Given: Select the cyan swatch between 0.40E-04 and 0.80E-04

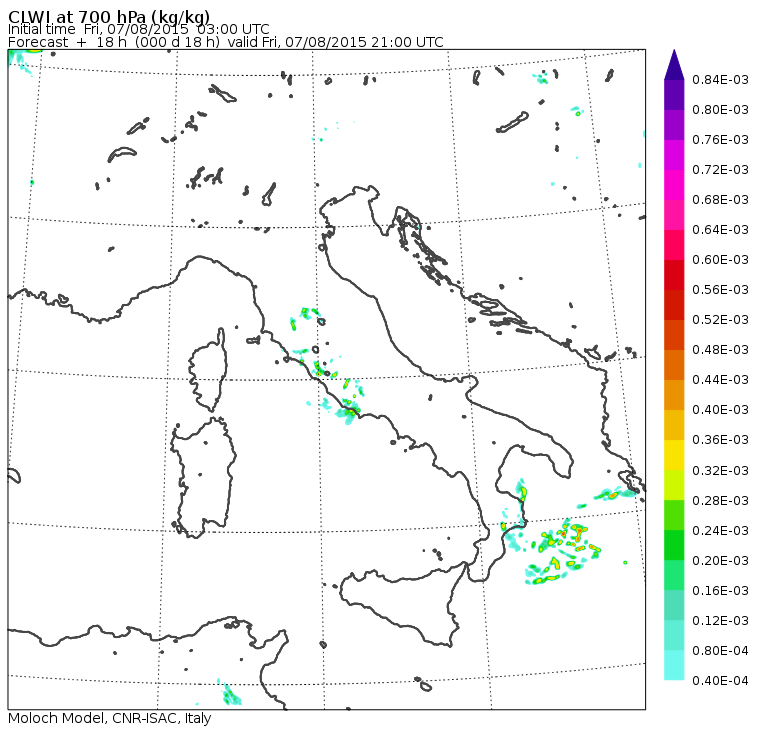Looking at the screenshot, I should pyautogui.click(x=674, y=665).
